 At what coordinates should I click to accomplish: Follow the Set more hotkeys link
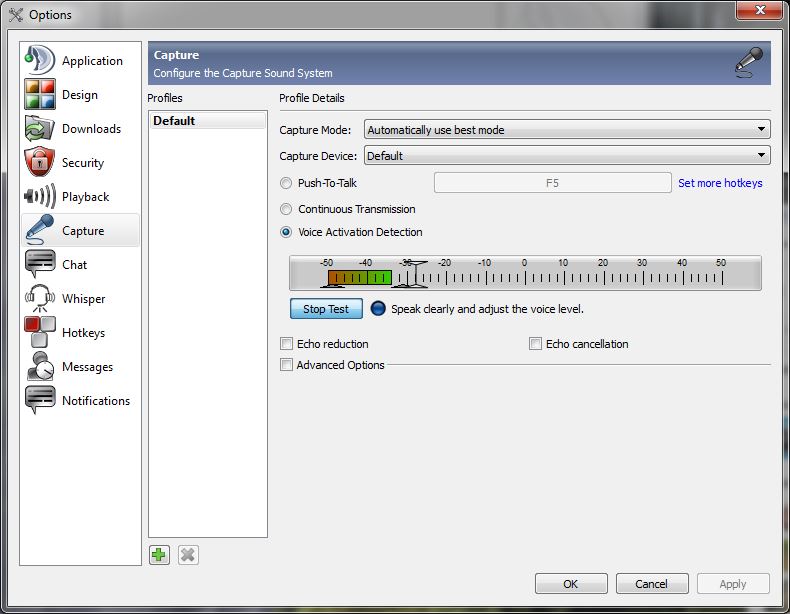(x=720, y=183)
